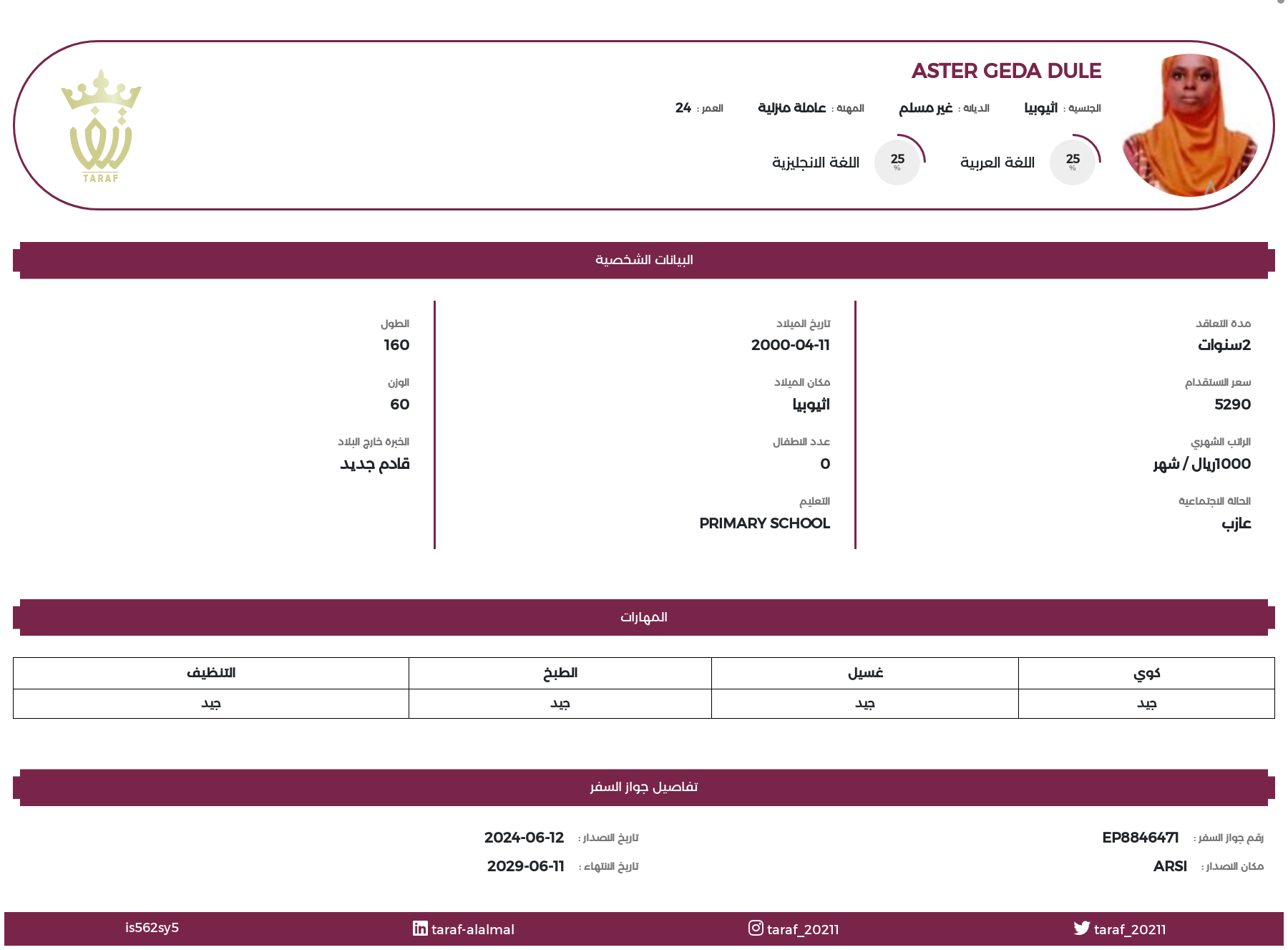Screen dimensions: 1288x950
Task: Click the nationality value أثيوبيا in header
Action: 1041,108
